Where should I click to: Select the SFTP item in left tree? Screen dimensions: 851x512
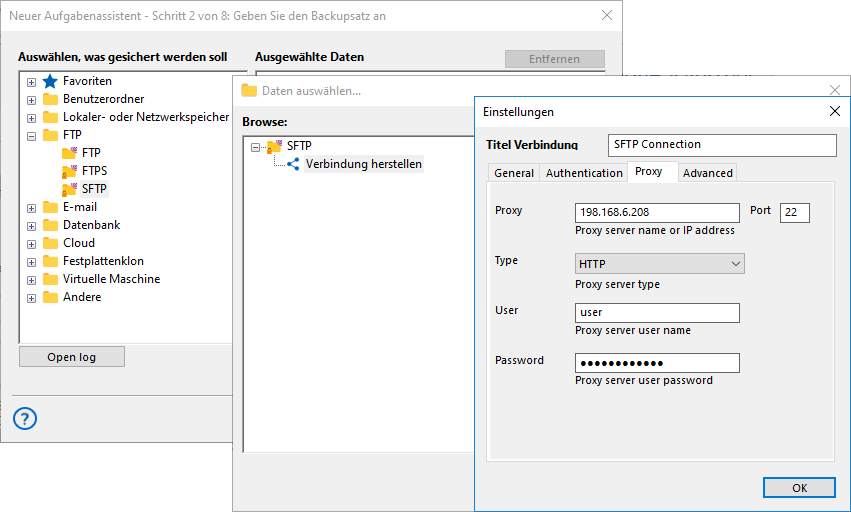(x=94, y=189)
